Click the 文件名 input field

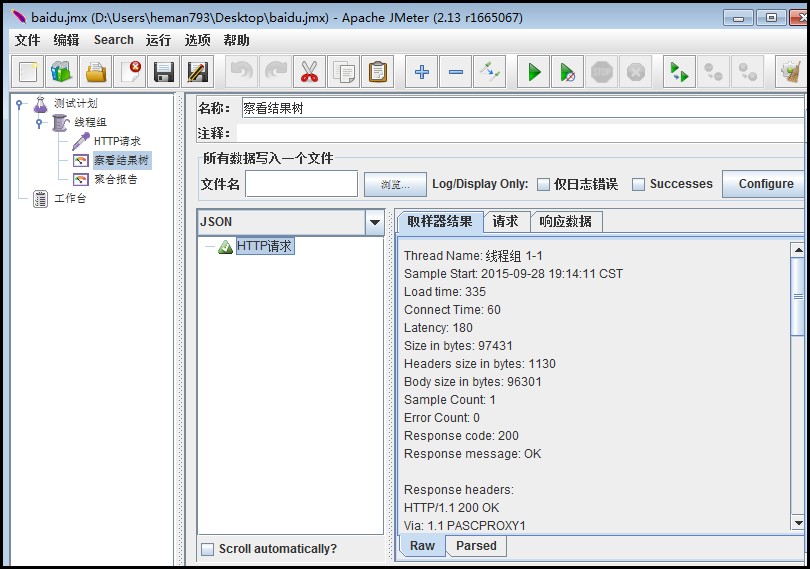point(301,184)
